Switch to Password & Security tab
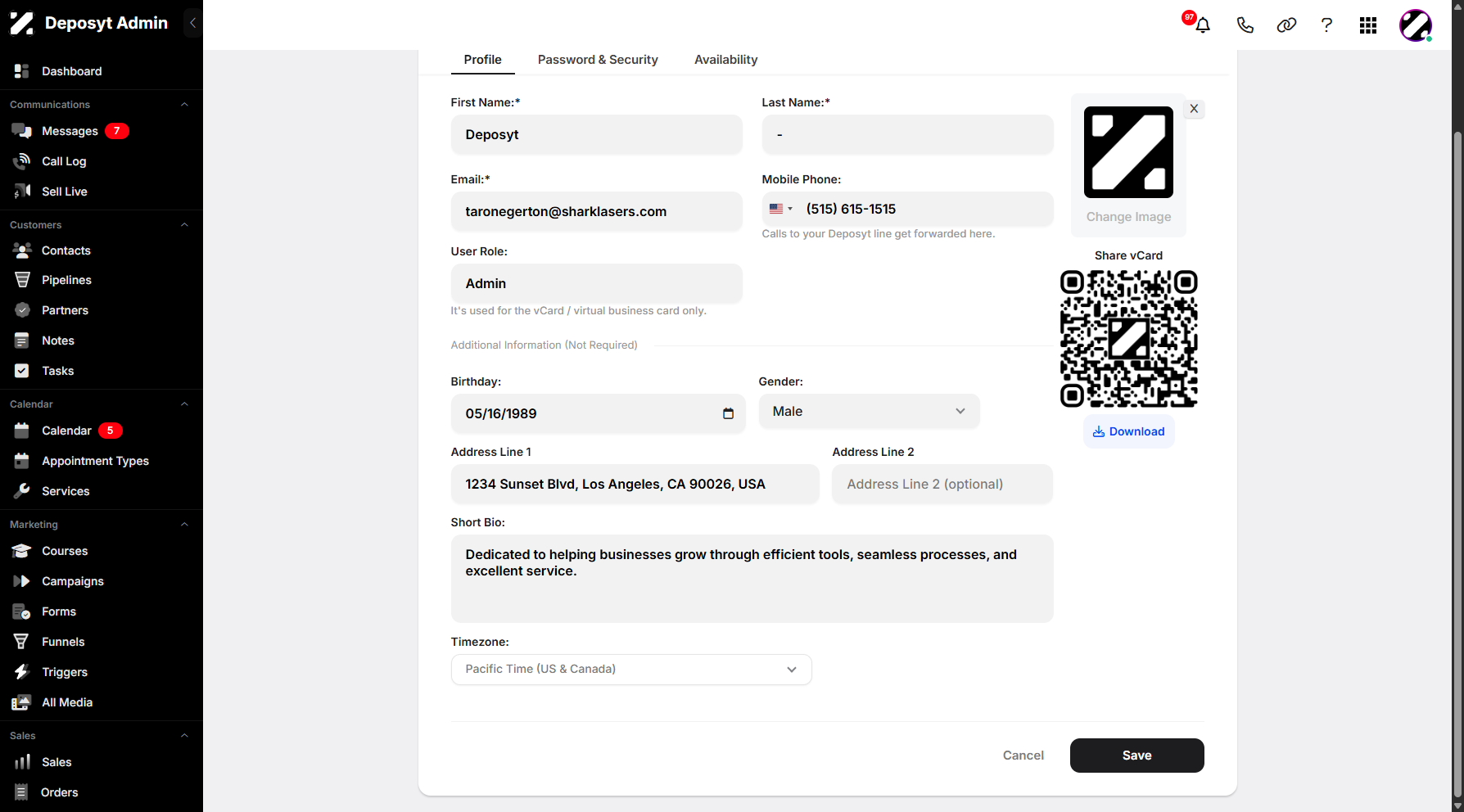 [x=598, y=60]
